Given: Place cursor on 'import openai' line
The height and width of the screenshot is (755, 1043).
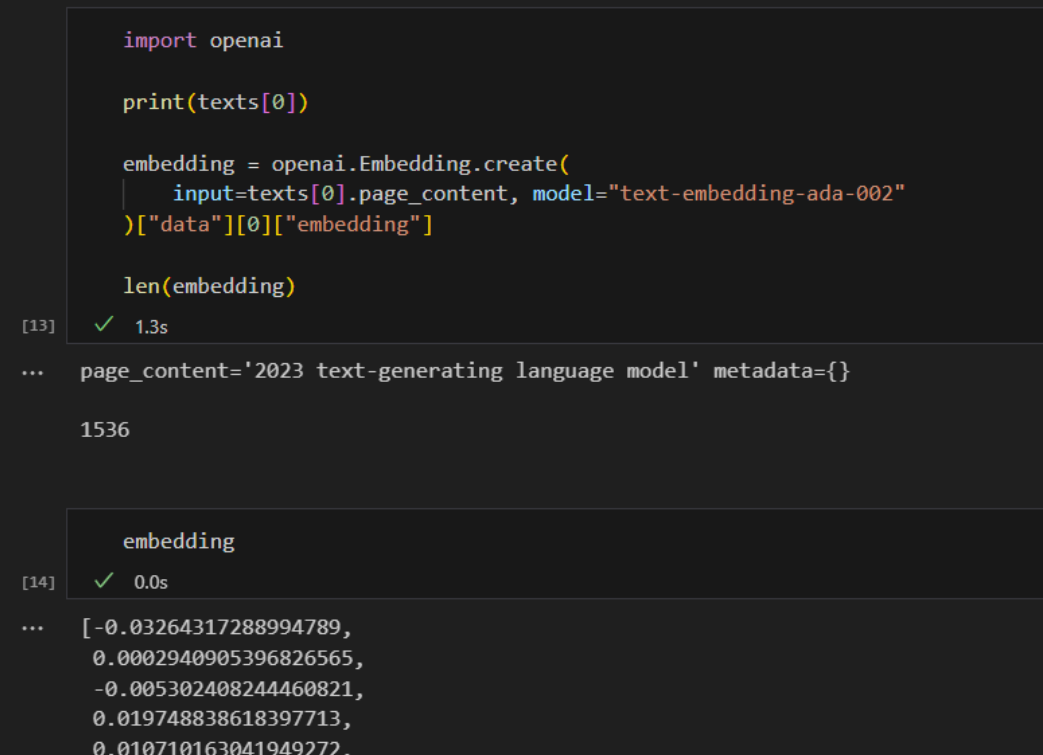Looking at the screenshot, I should tap(203, 41).
